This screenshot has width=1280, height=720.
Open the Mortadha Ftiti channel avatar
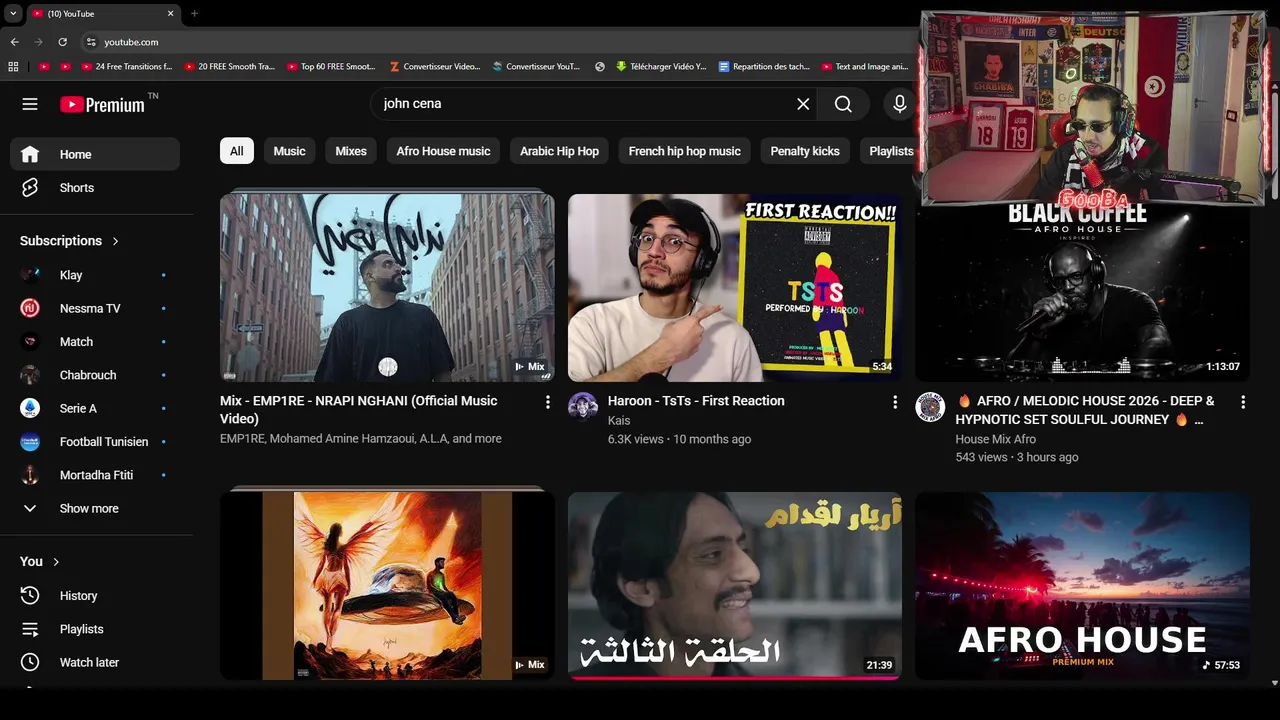click(x=30, y=475)
